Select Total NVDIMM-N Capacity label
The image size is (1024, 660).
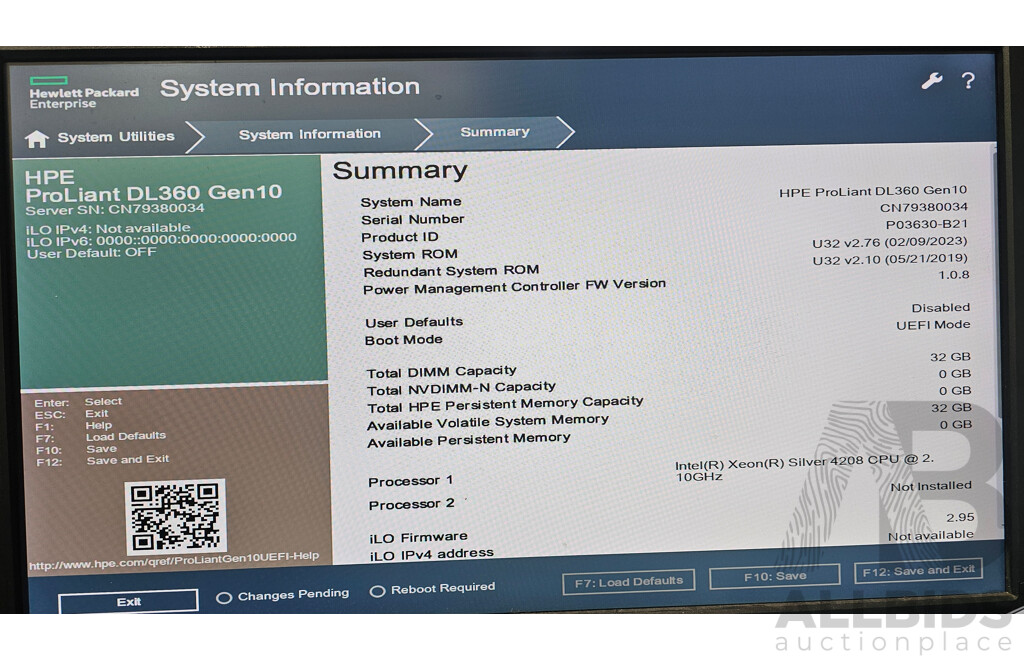461,388
